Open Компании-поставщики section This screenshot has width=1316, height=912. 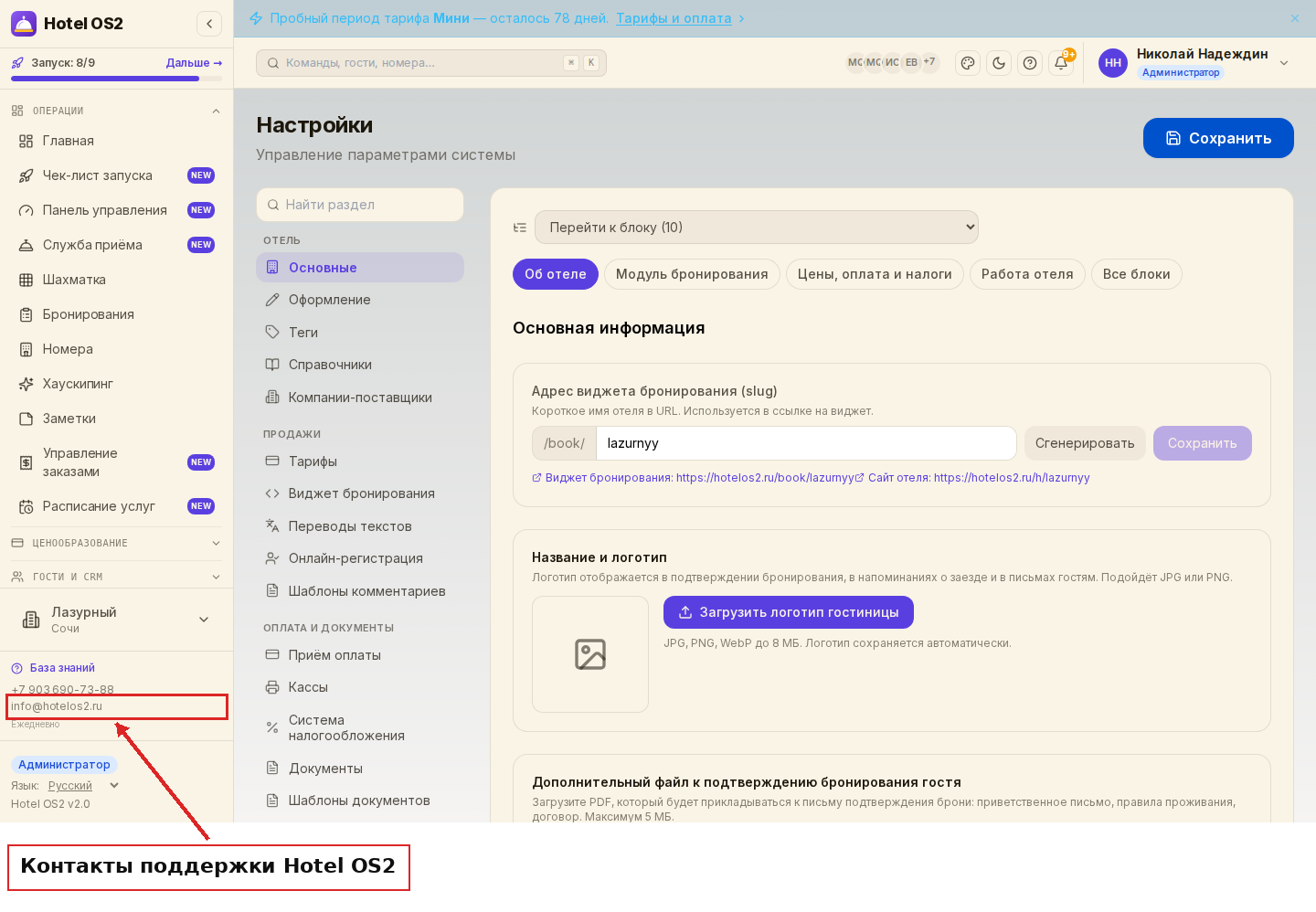360,398
